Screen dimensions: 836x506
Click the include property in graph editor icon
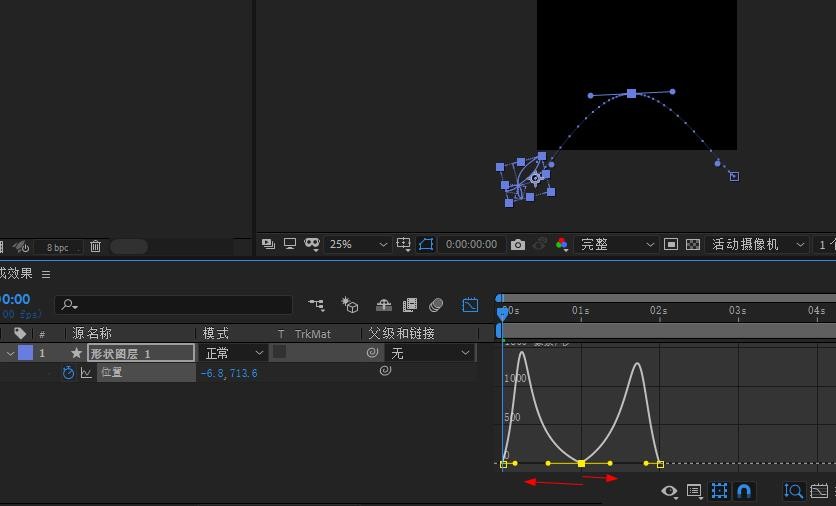[86, 373]
